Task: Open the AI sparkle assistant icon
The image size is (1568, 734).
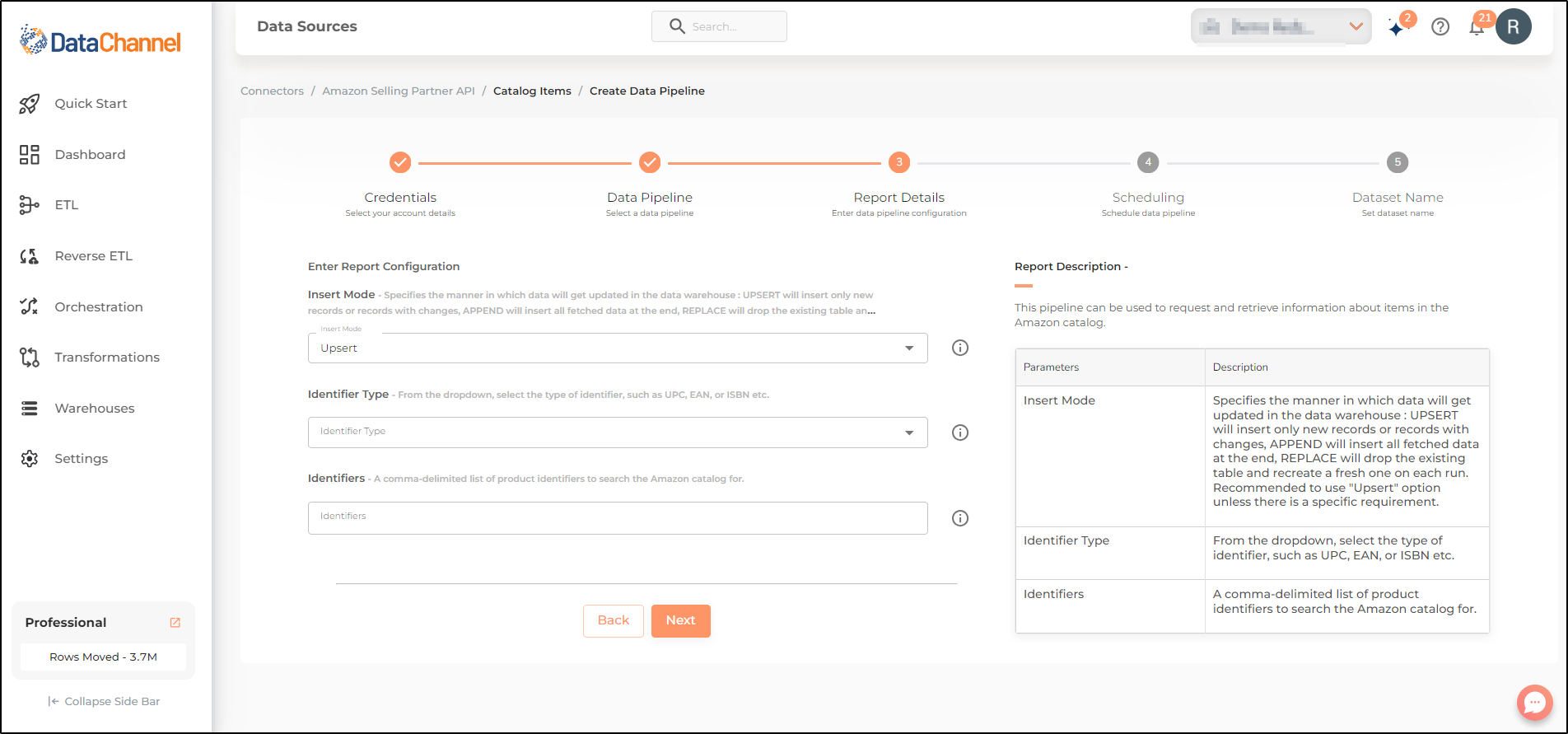Action: (1397, 28)
